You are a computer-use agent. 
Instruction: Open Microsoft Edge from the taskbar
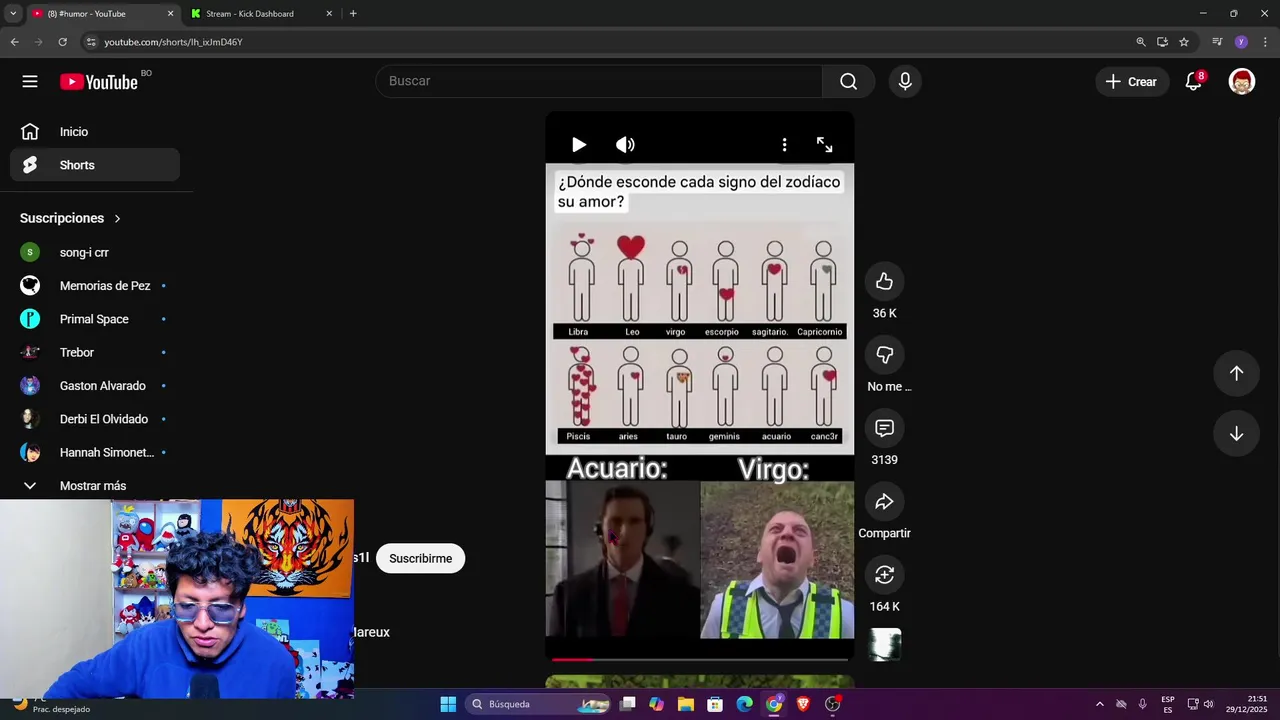(x=745, y=704)
